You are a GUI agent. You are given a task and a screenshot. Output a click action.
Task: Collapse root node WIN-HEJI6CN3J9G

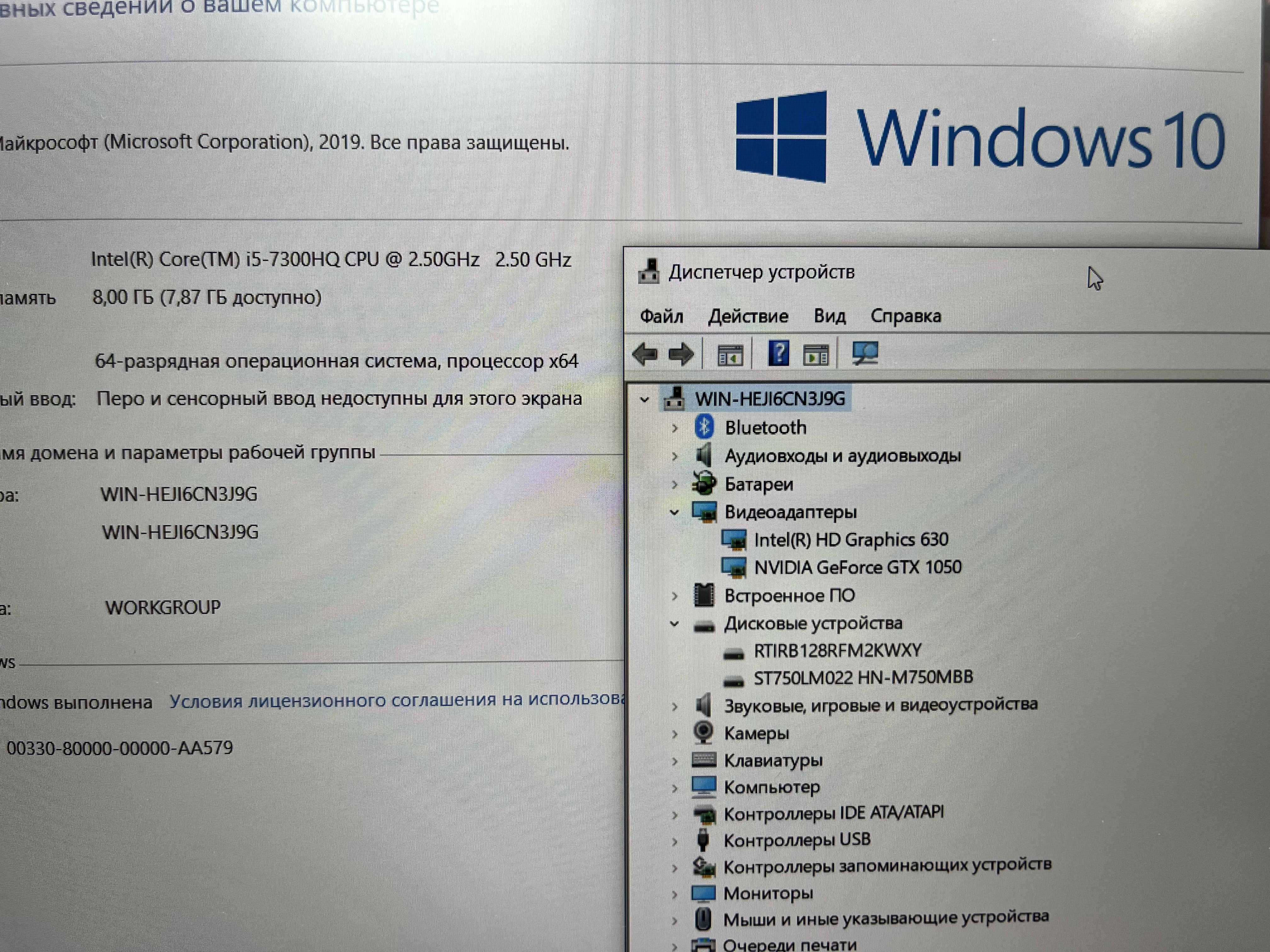point(645,400)
